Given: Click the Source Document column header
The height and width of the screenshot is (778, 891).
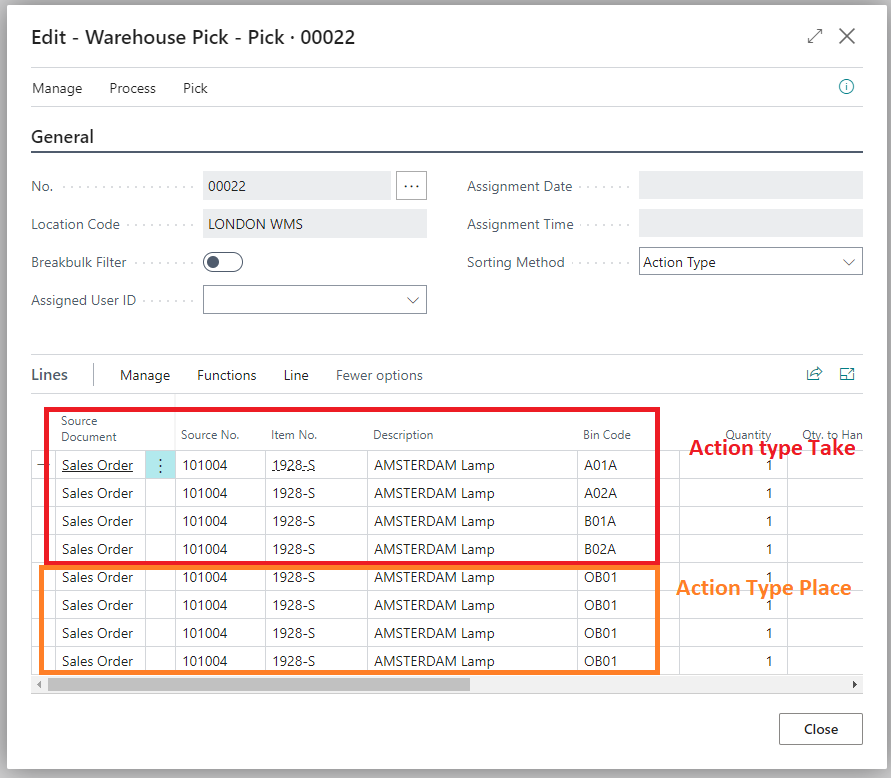Looking at the screenshot, I should [x=89, y=428].
